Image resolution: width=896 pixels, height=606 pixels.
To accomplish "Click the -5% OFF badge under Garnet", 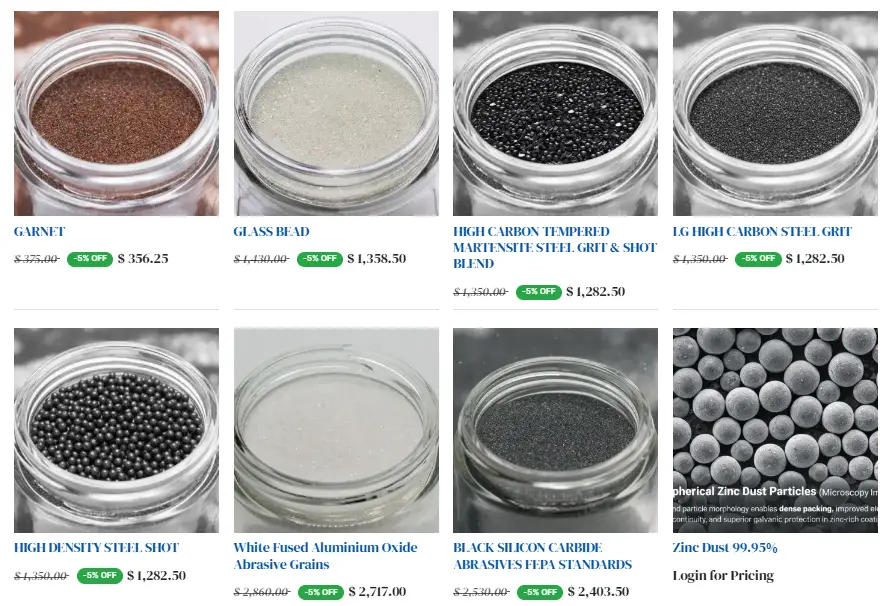I will [x=90, y=258].
